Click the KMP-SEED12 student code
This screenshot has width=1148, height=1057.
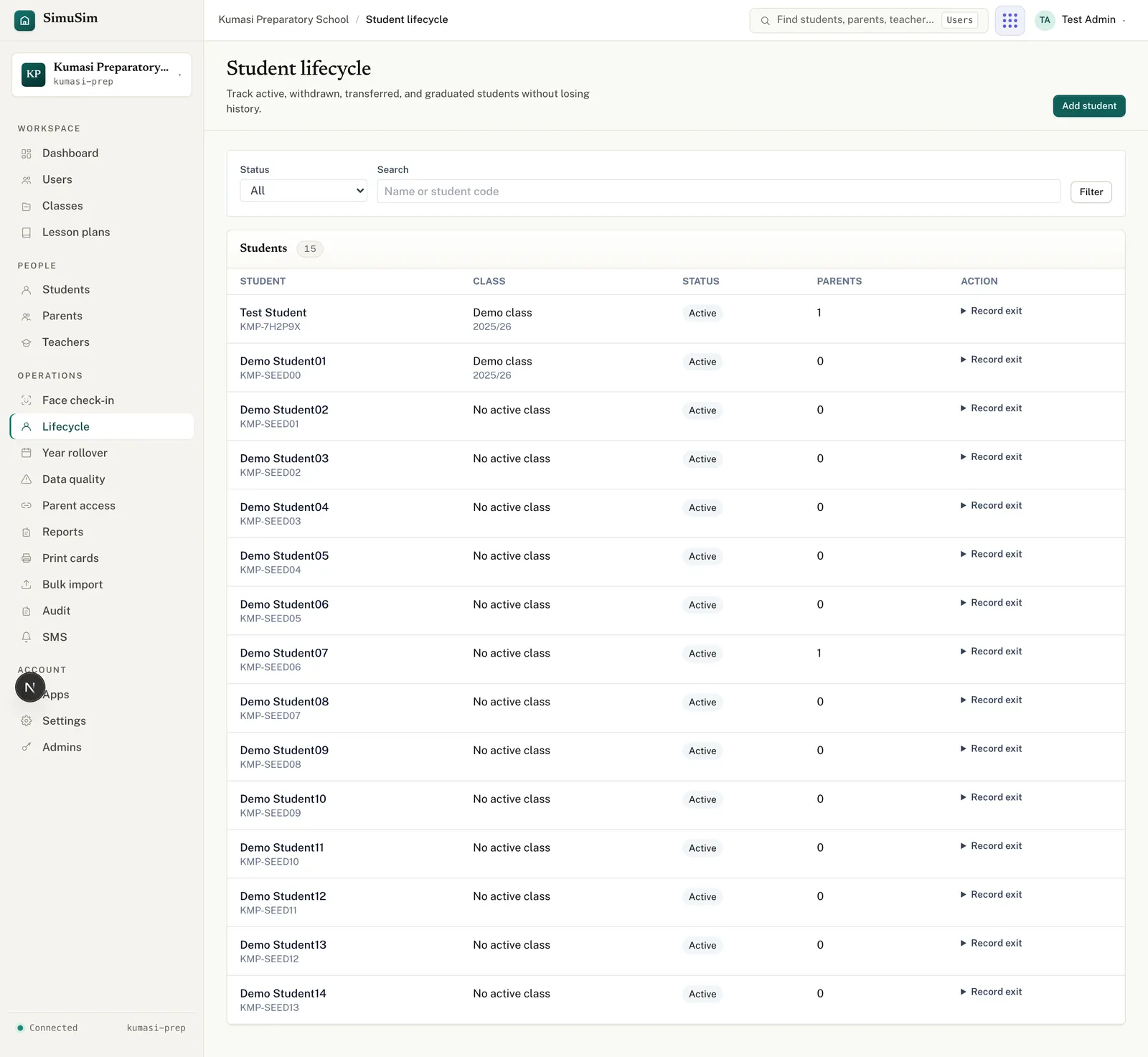click(x=269, y=959)
